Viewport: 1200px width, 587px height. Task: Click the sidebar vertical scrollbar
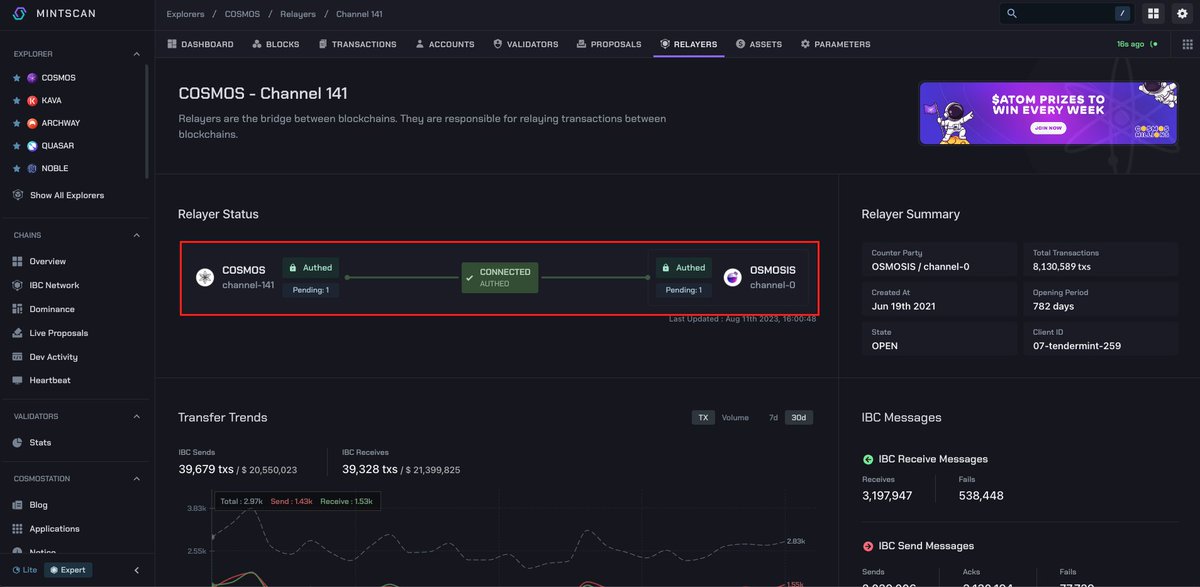[148, 120]
